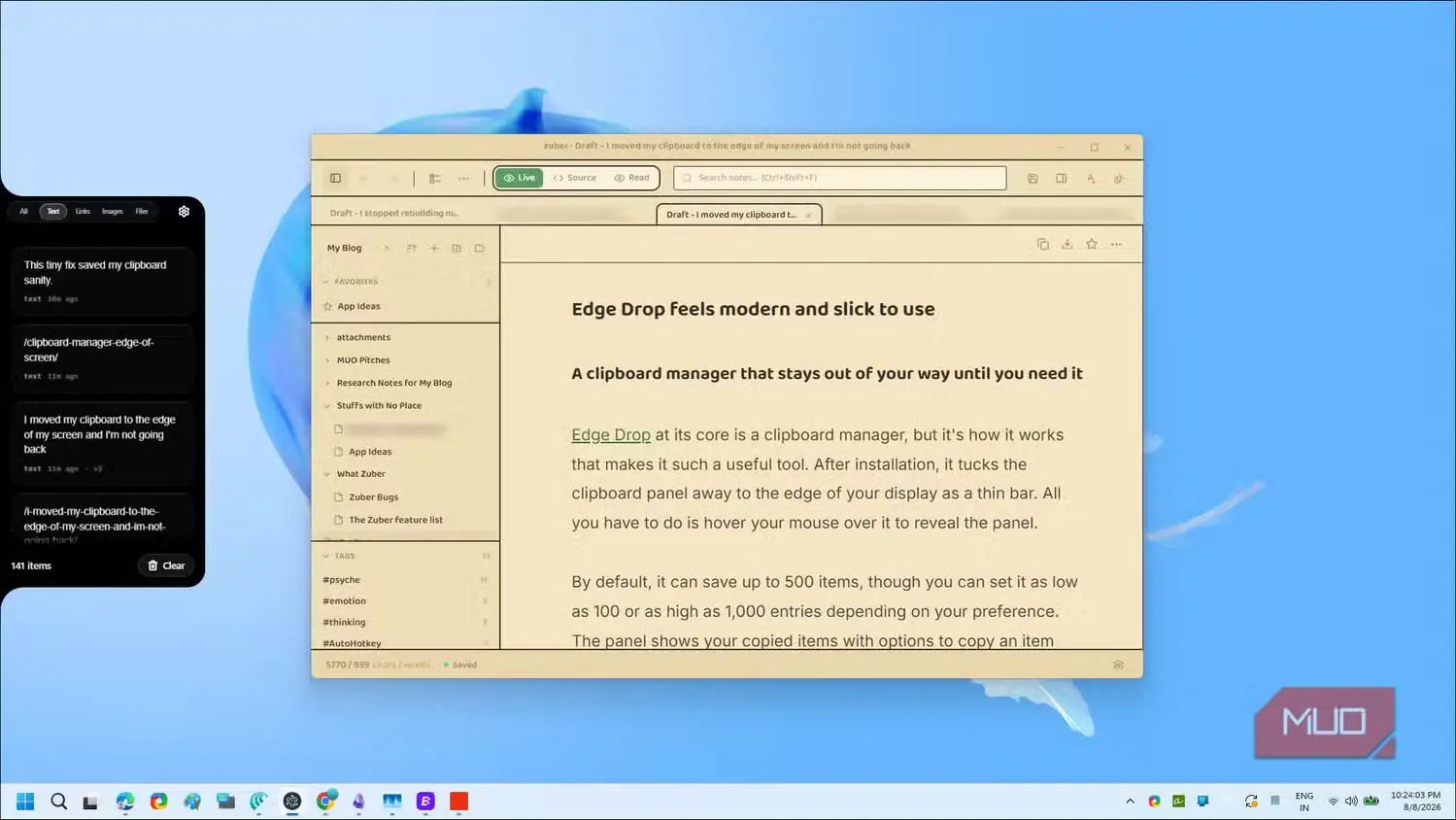This screenshot has width=1456, height=820.
Task: Open Task View from the taskbar
Action: point(90,801)
